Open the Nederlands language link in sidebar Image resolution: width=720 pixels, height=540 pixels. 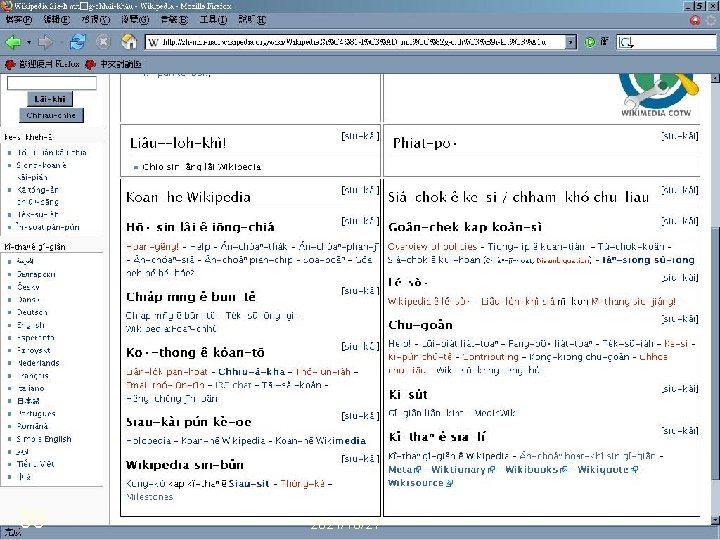(38, 363)
